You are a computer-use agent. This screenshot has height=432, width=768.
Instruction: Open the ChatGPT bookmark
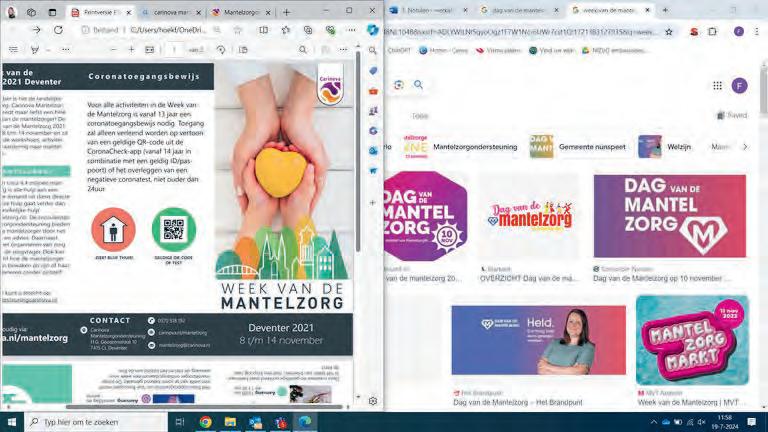[x=399, y=50]
